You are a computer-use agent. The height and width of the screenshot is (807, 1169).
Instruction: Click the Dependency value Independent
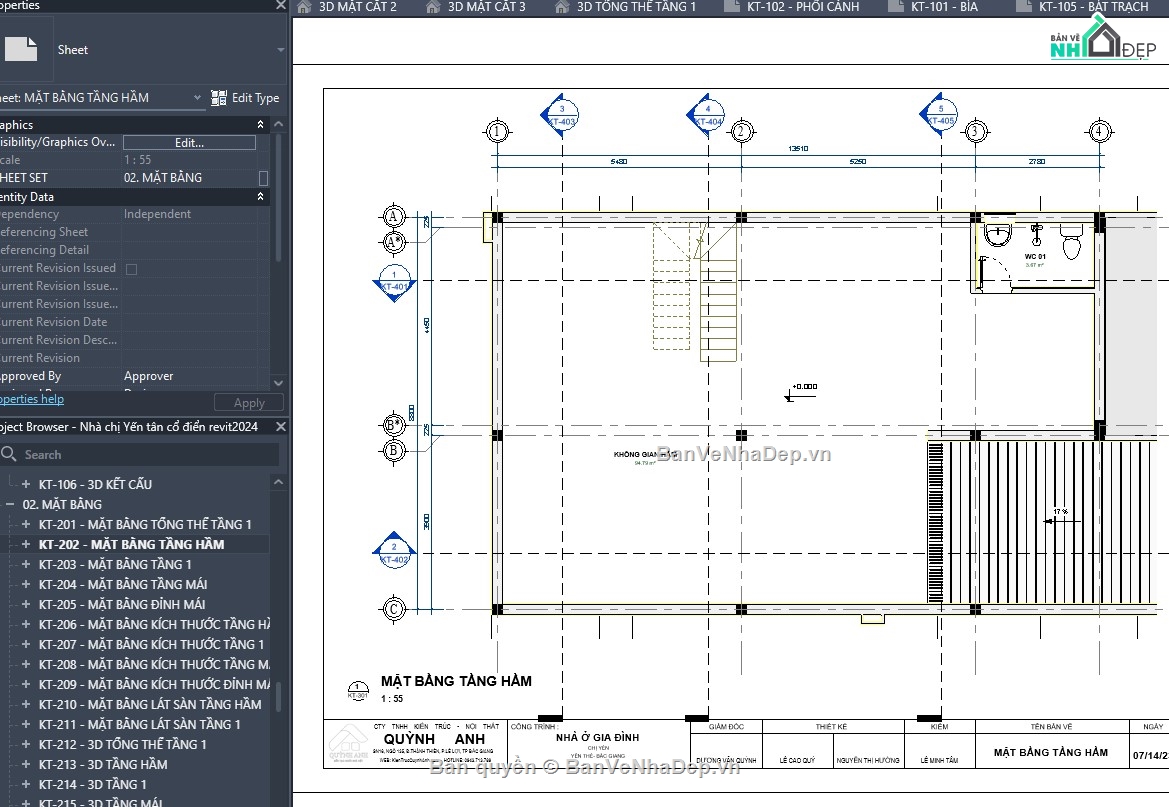[157, 214]
